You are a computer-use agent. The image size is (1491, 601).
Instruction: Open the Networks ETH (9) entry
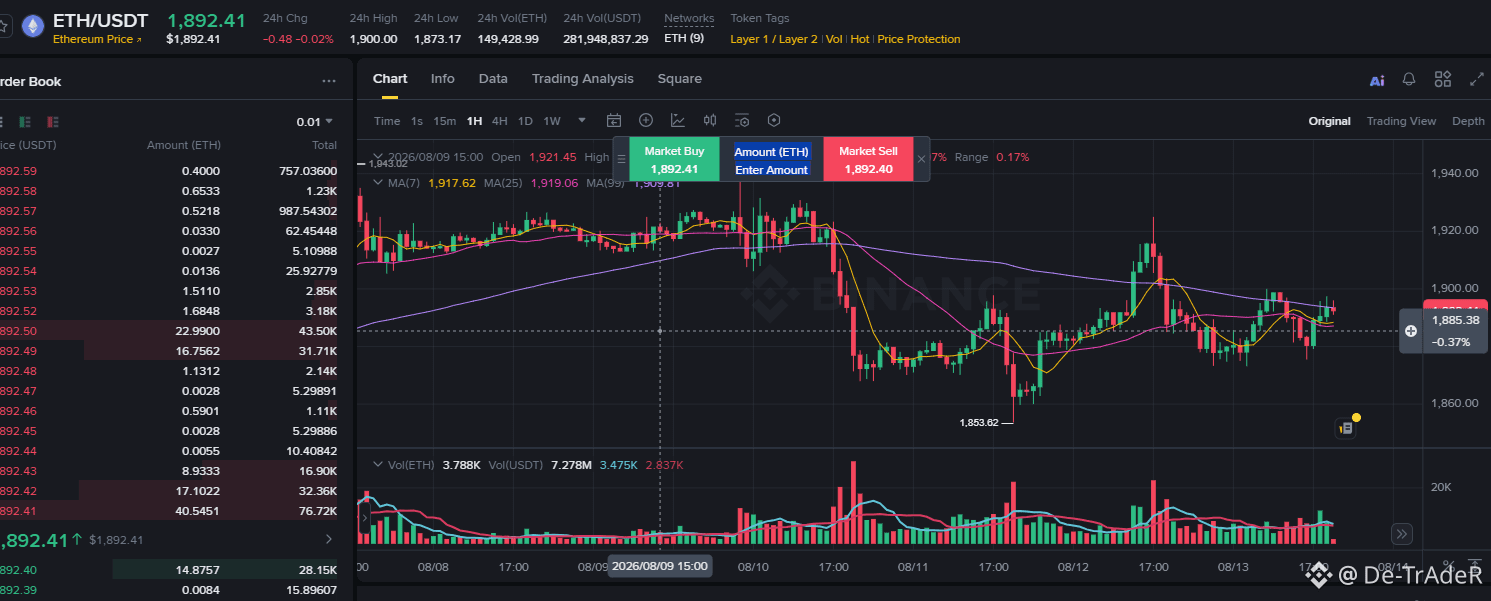click(x=684, y=39)
